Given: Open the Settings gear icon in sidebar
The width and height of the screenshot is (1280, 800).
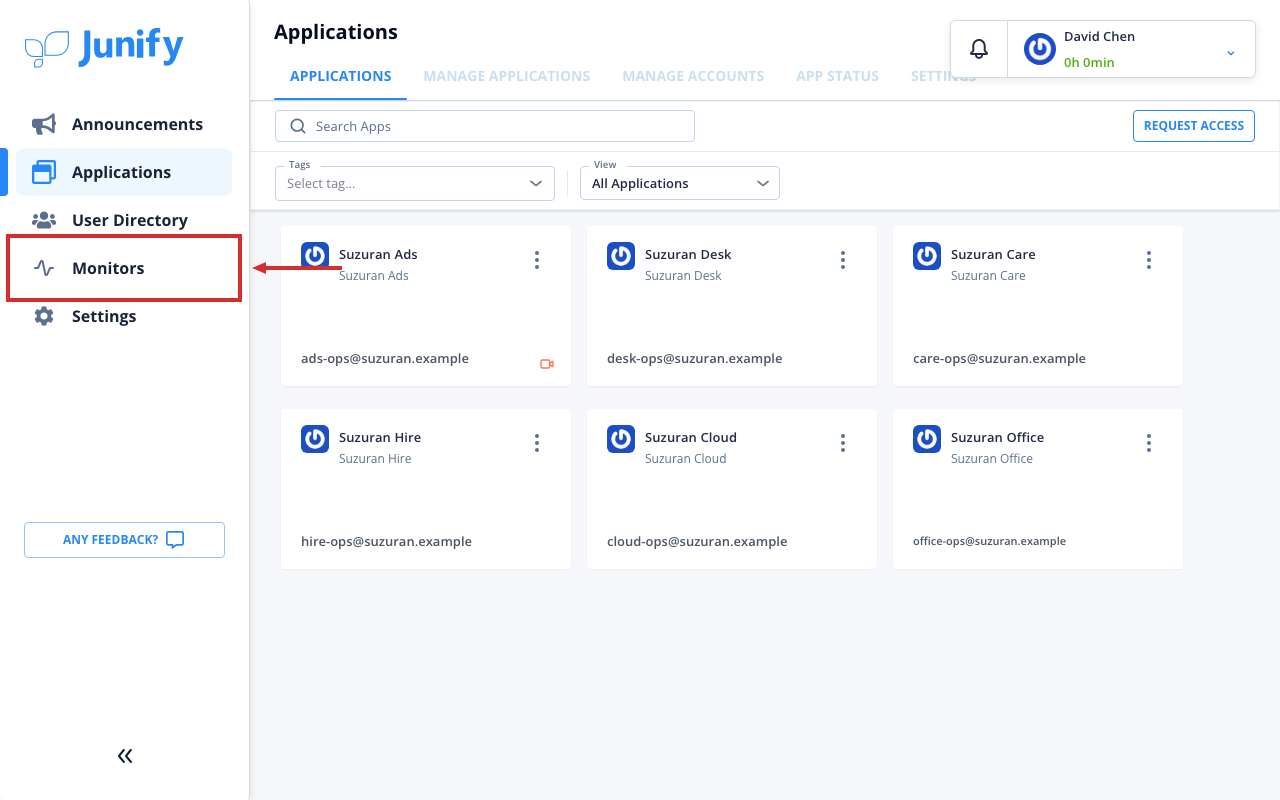Looking at the screenshot, I should (44, 316).
